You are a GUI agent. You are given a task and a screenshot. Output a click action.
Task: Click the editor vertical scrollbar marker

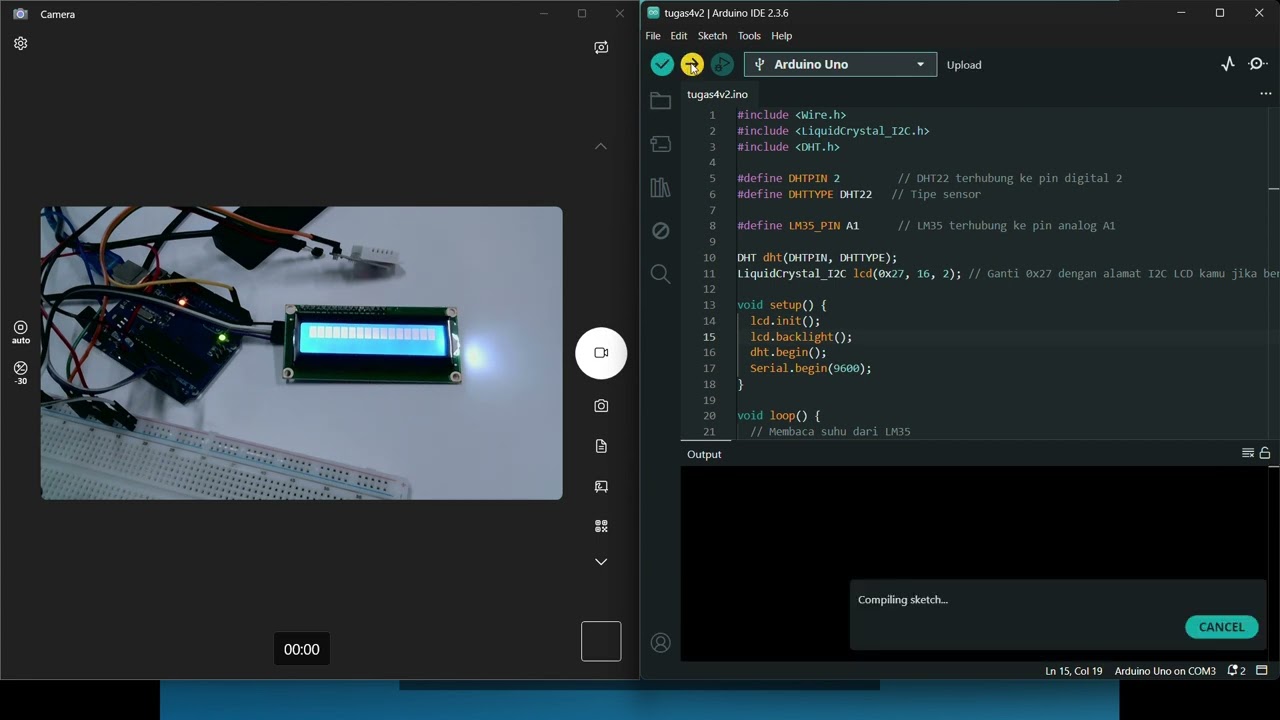(x=1274, y=188)
